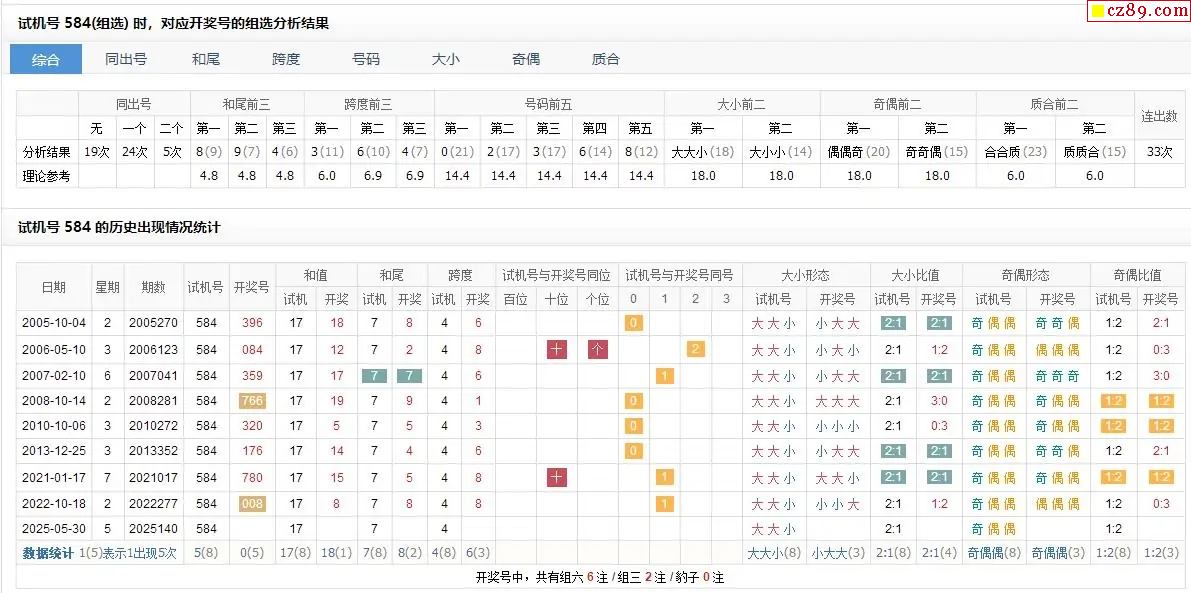Click winning number 359

point(252,376)
